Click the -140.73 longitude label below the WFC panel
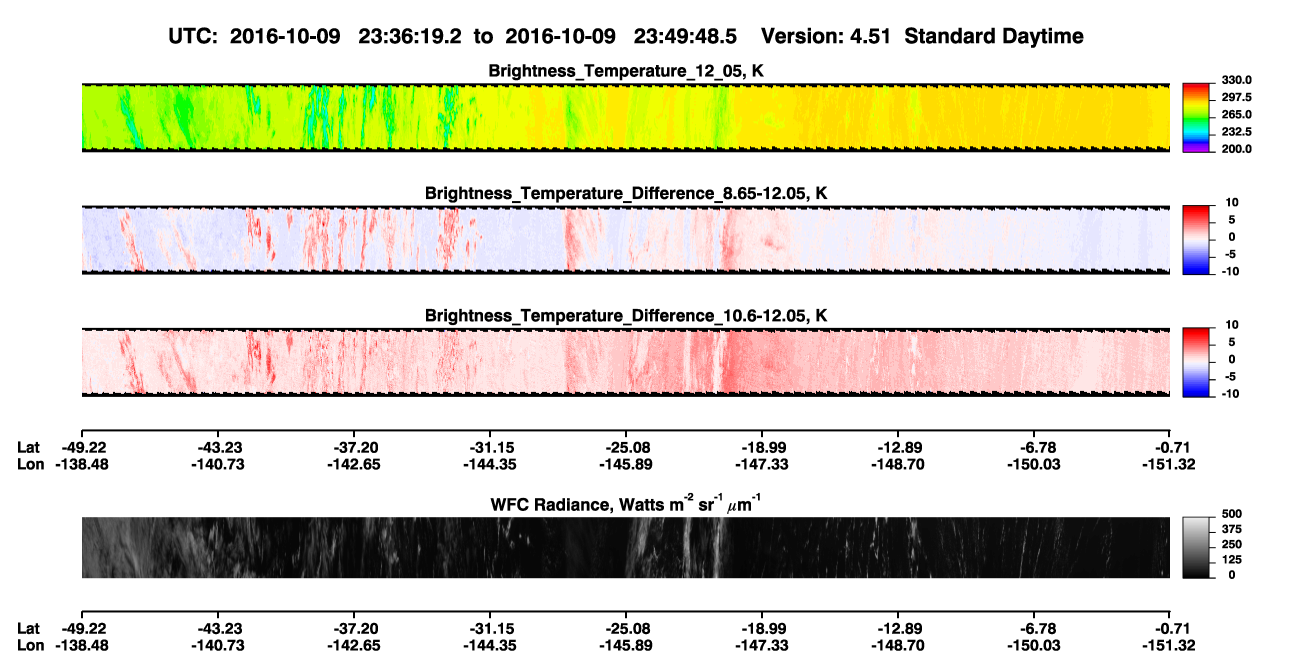This screenshot has width=1300, height=667. tap(217, 645)
